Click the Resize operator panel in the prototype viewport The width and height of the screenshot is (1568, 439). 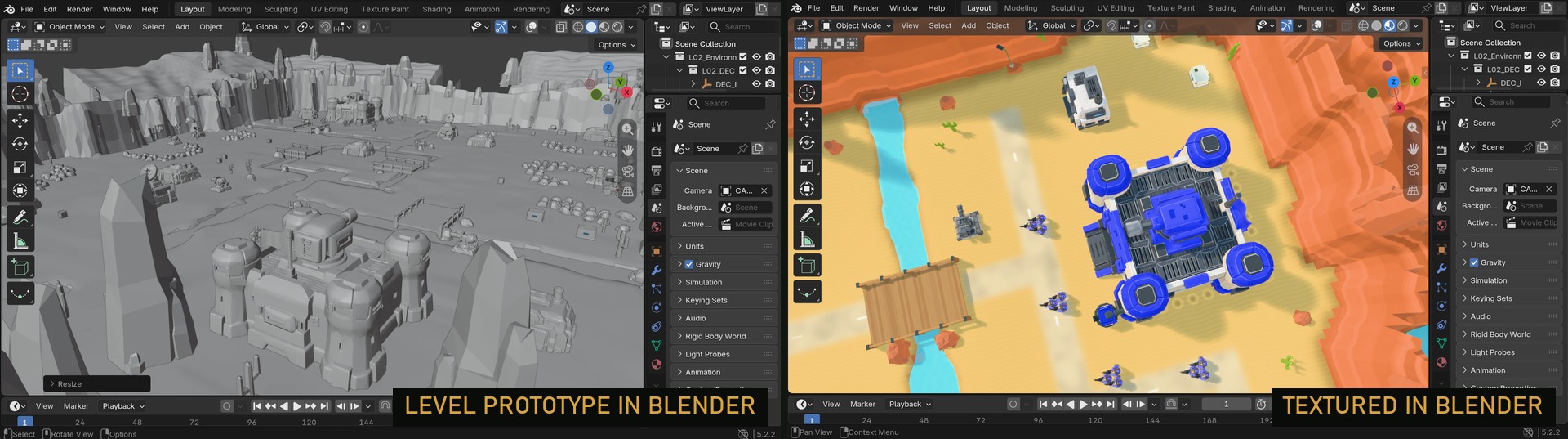[x=97, y=383]
